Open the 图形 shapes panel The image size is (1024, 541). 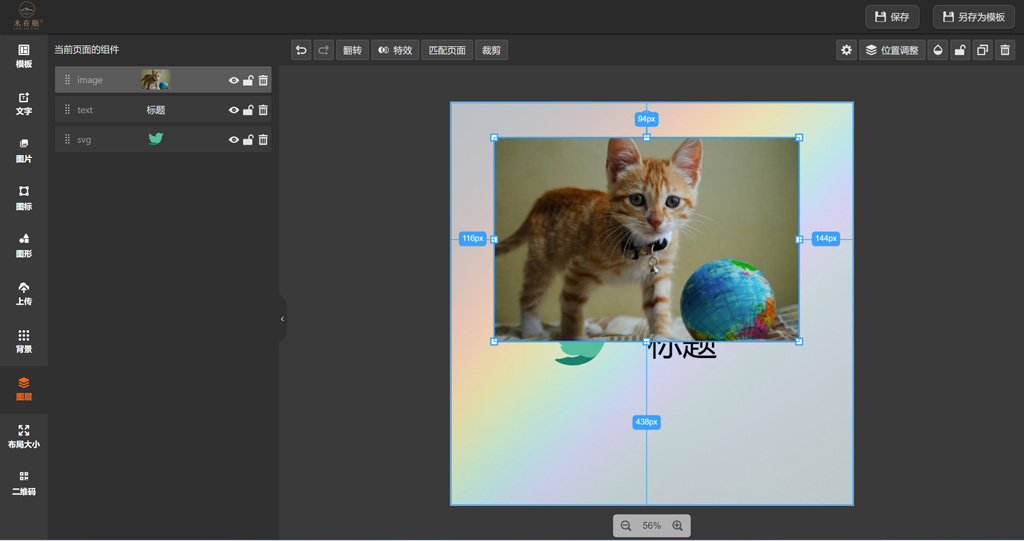[x=24, y=246]
